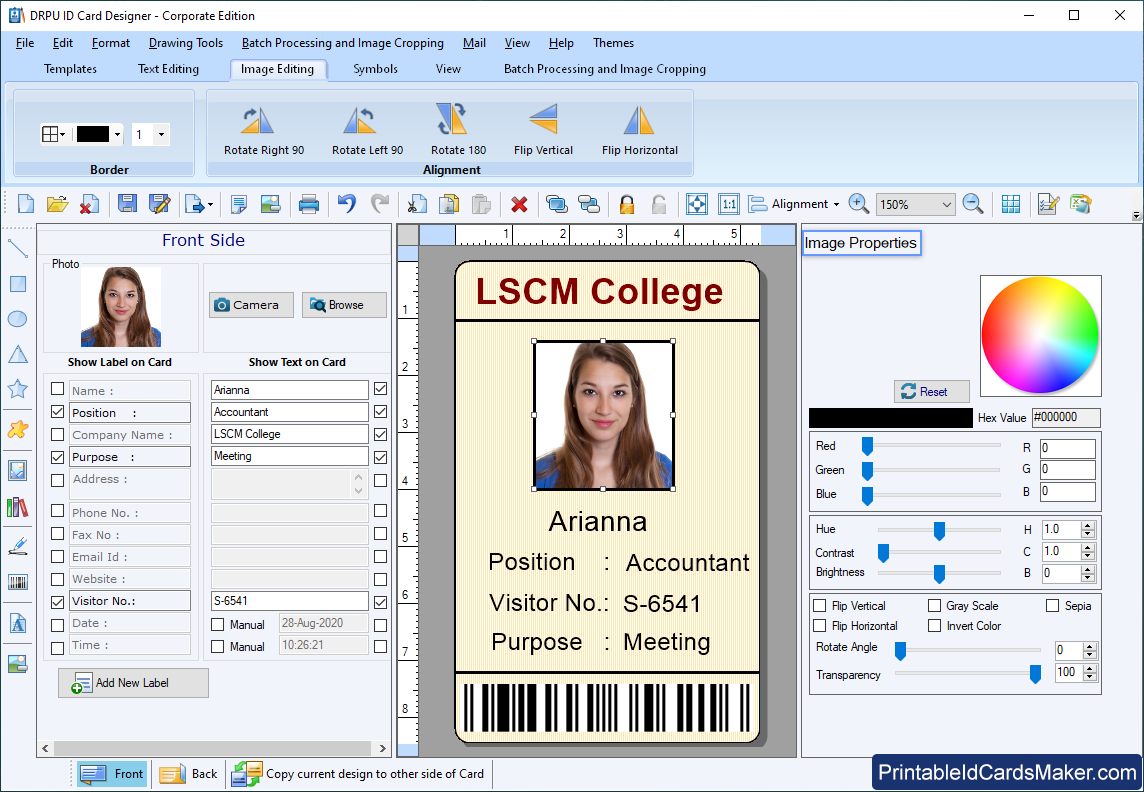The width and height of the screenshot is (1144, 792).
Task: Click the lock object icon
Action: (625, 203)
